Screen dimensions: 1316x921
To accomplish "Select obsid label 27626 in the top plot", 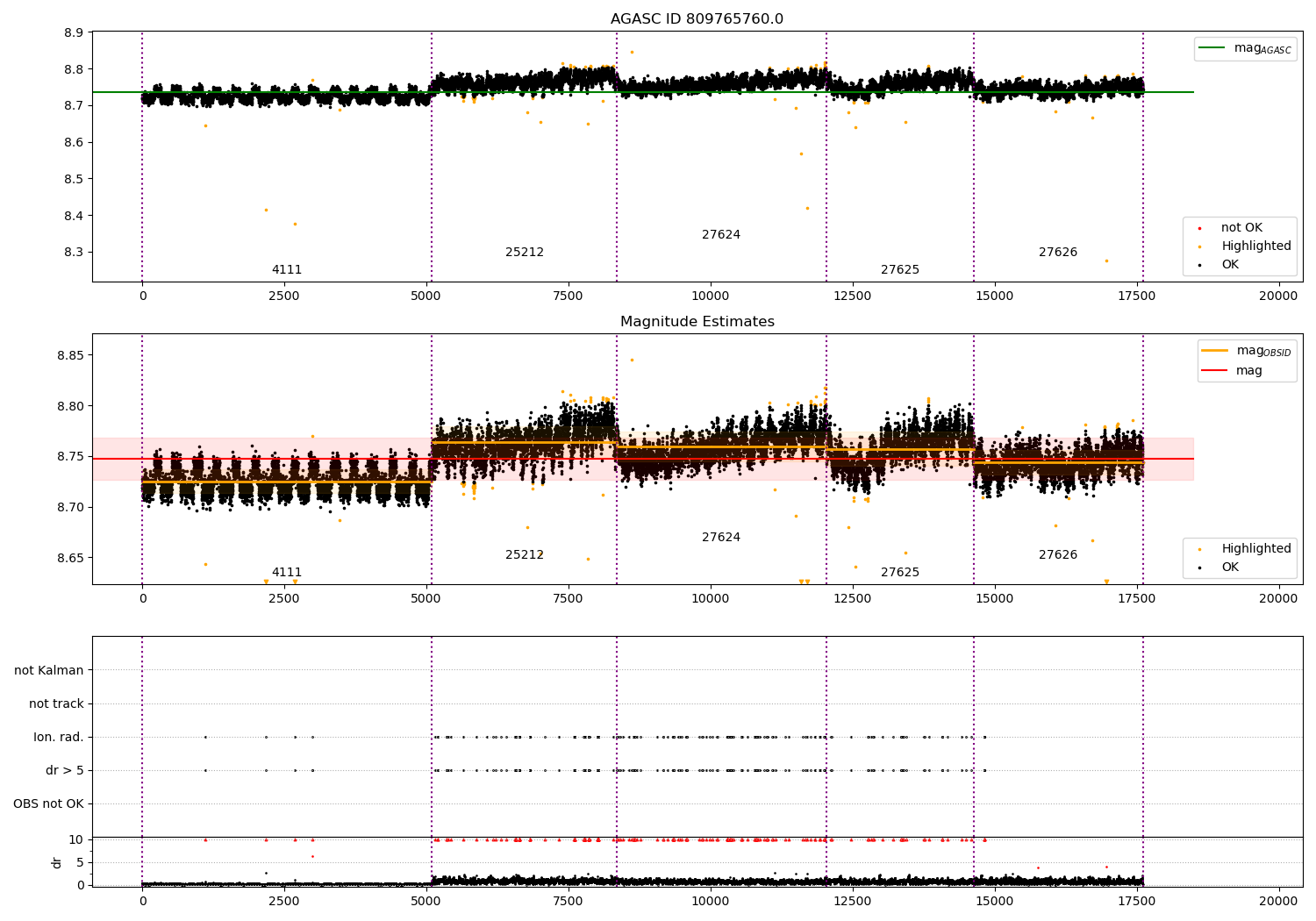I will [x=1058, y=253].
